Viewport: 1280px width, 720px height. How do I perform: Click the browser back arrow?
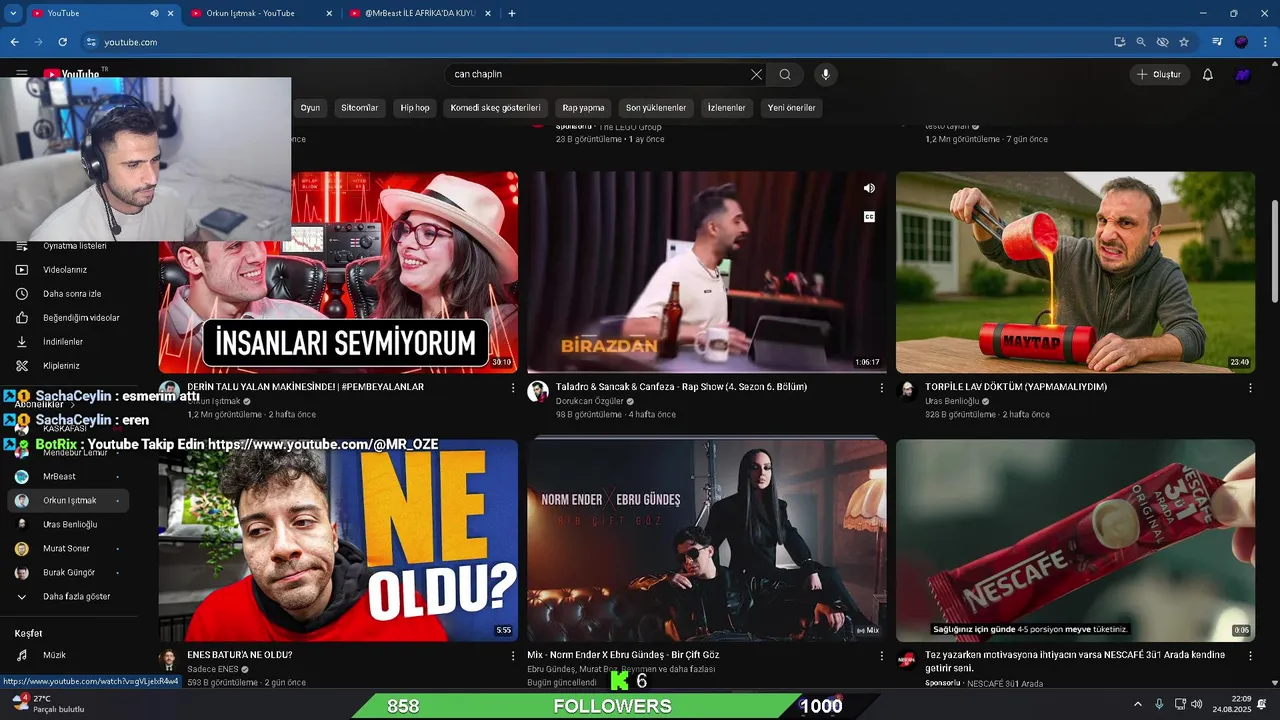pyautogui.click(x=14, y=42)
